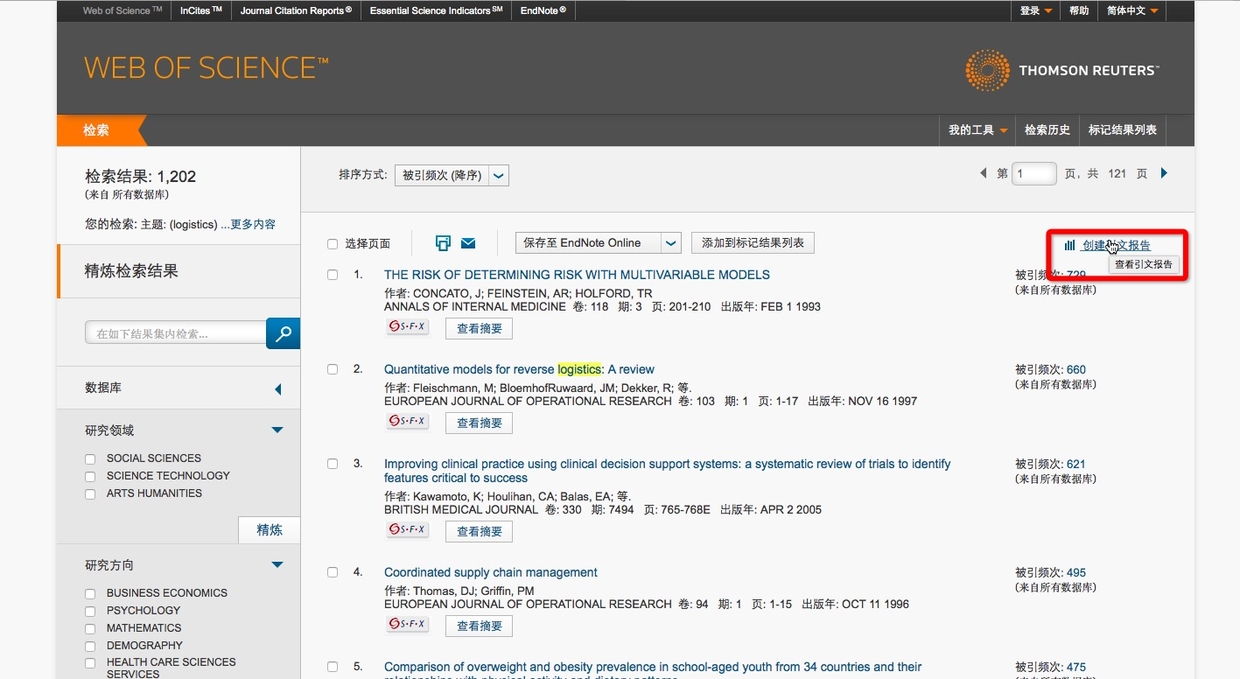This screenshot has height=679, width=1240.
Task: Click the 精炼 button
Action: point(269,530)
